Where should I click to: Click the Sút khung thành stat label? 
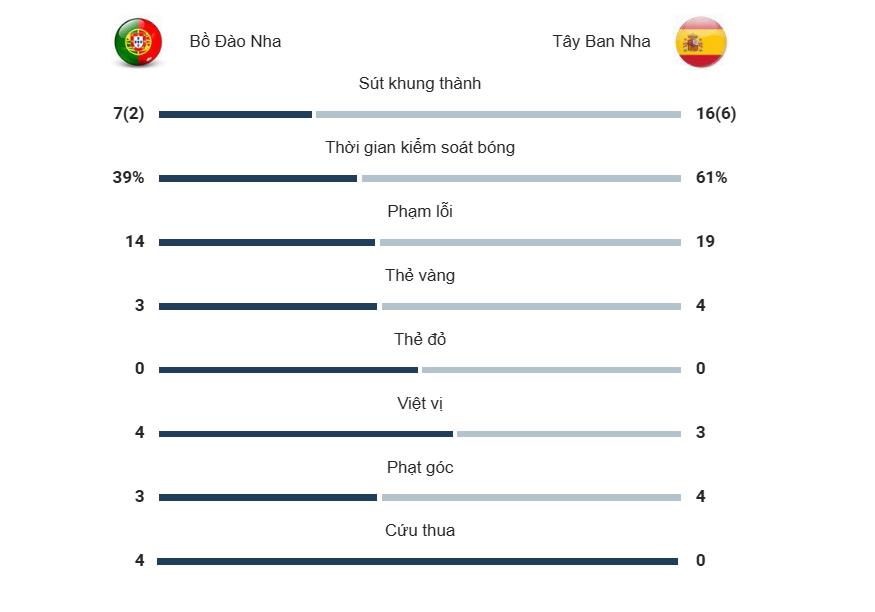pyautogui.click(x=420, y=84)
